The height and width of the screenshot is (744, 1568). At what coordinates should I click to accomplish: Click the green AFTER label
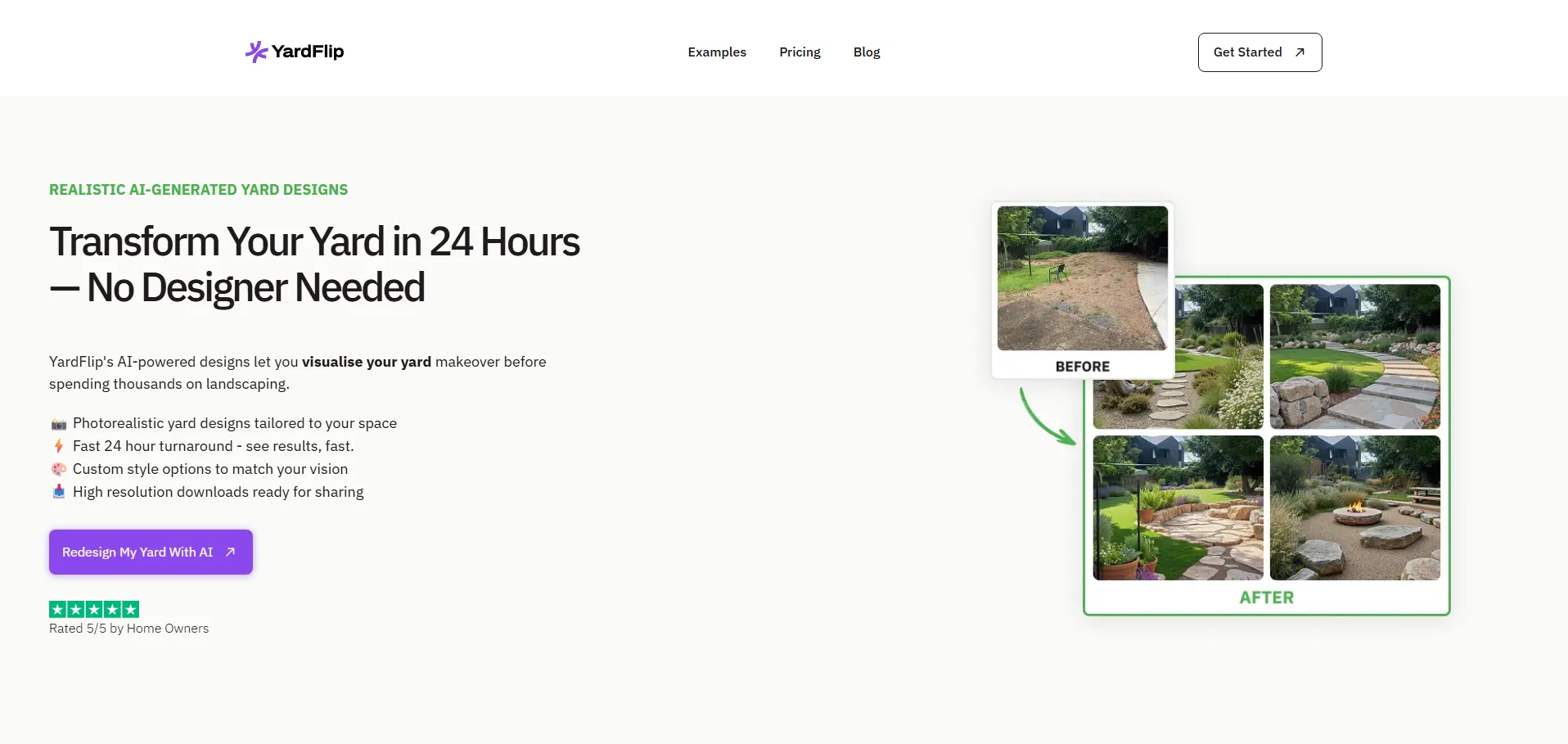pos(1266,597)
